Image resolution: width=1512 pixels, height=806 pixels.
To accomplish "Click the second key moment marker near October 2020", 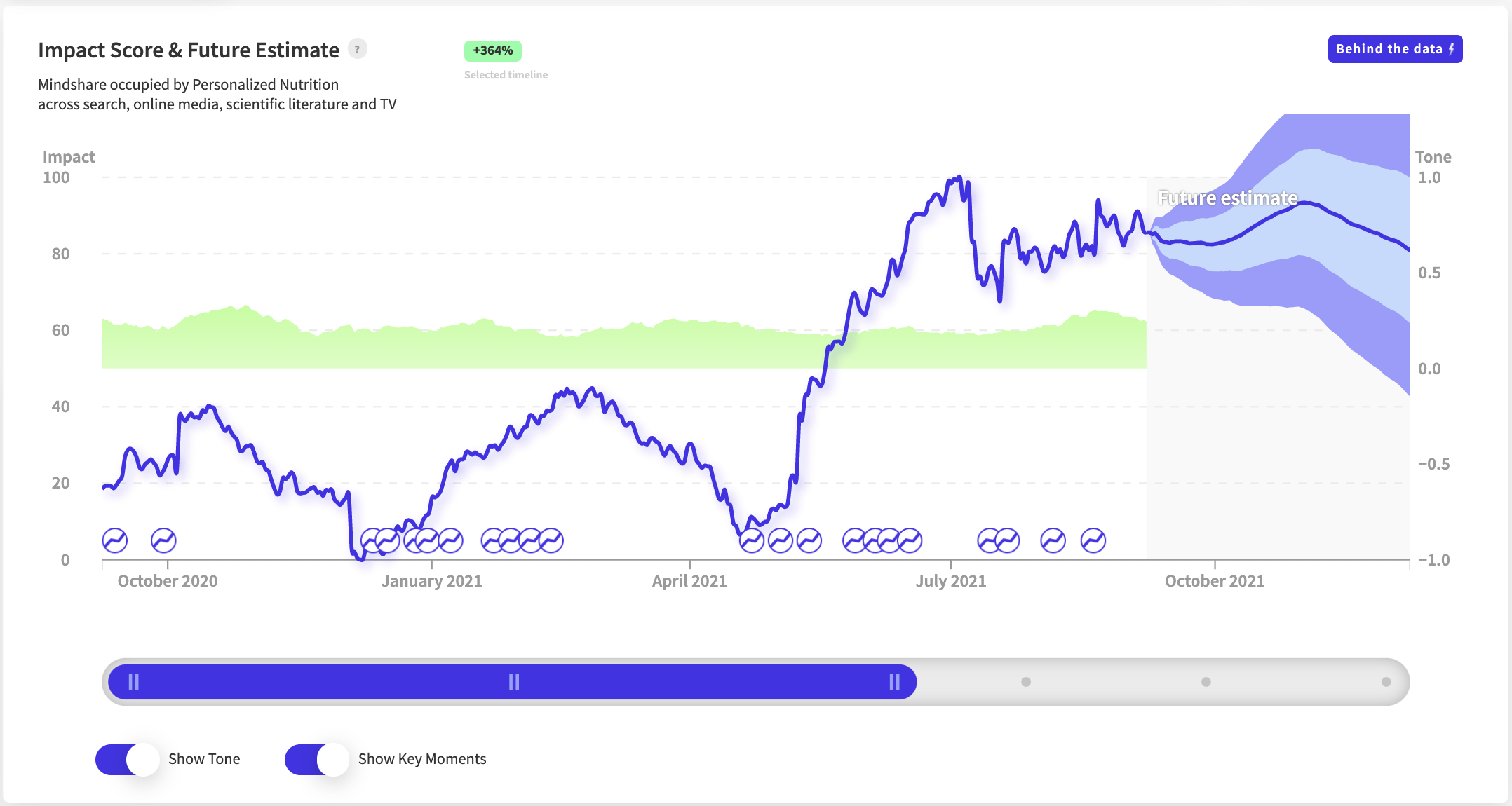I will click(164, 540).
